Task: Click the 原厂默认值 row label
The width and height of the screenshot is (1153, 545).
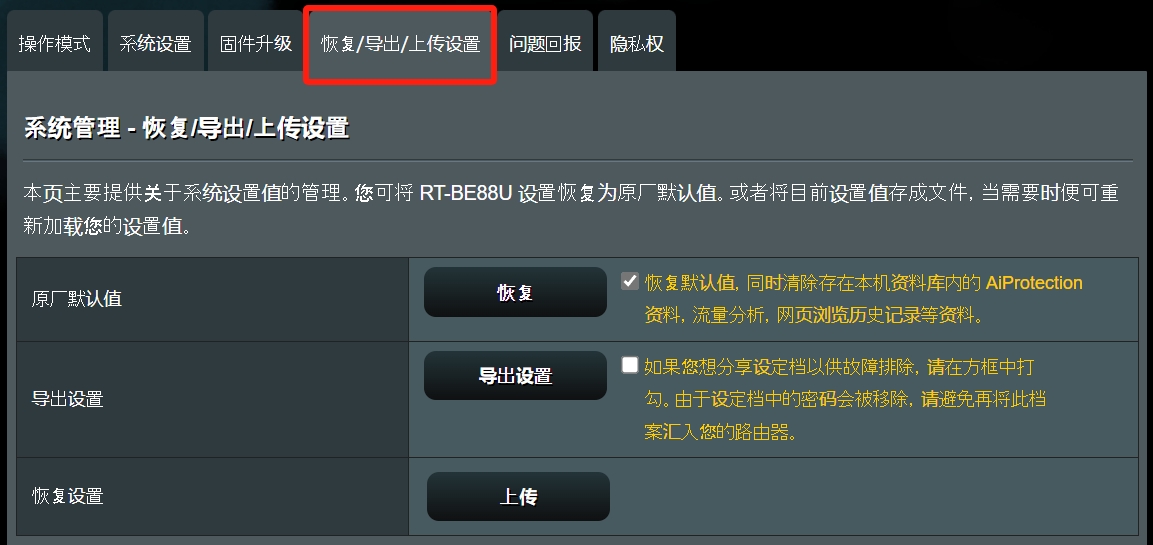Action: tap(76, 299)
